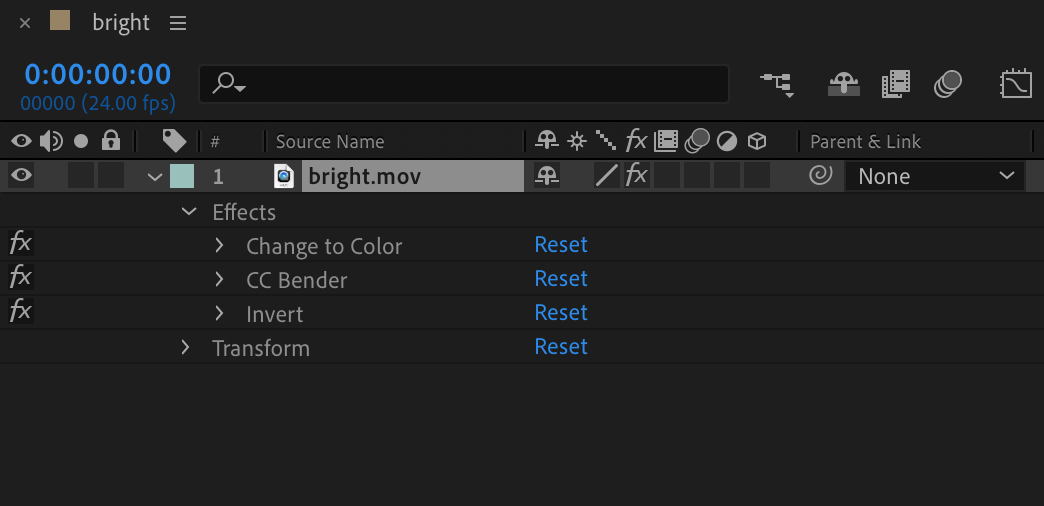The image size is (1044, 506).
Task: Turn off the CC Bender effect
Action: tap(20, 278)
